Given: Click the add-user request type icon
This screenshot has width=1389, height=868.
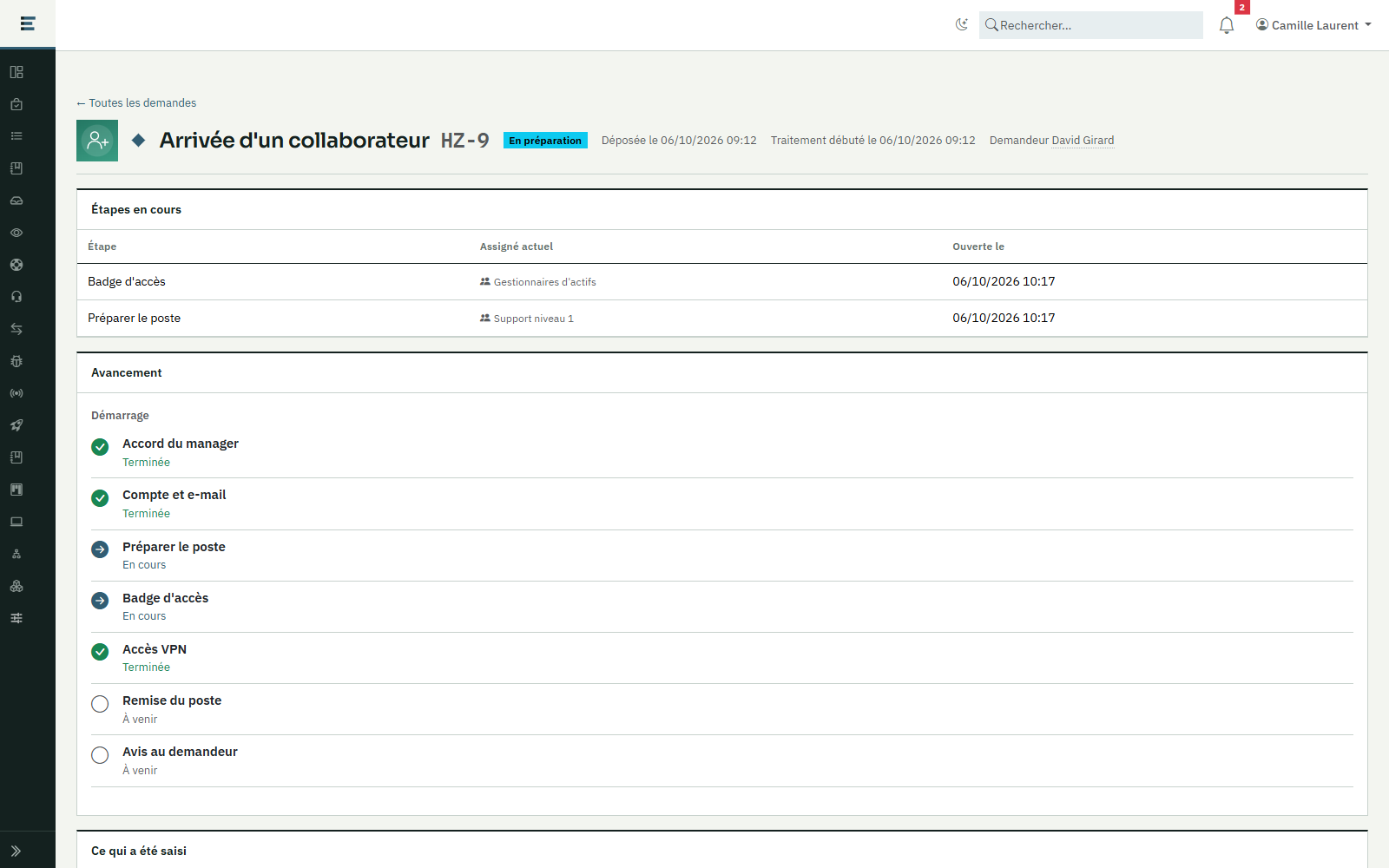Looking at the screenshot, I should coord(97,141).
